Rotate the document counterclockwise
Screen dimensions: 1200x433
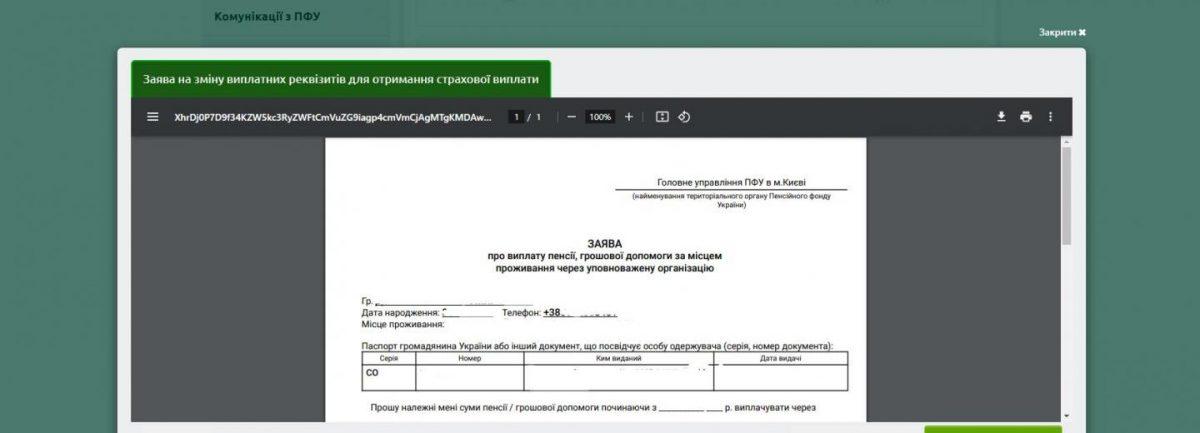(685, 117)
